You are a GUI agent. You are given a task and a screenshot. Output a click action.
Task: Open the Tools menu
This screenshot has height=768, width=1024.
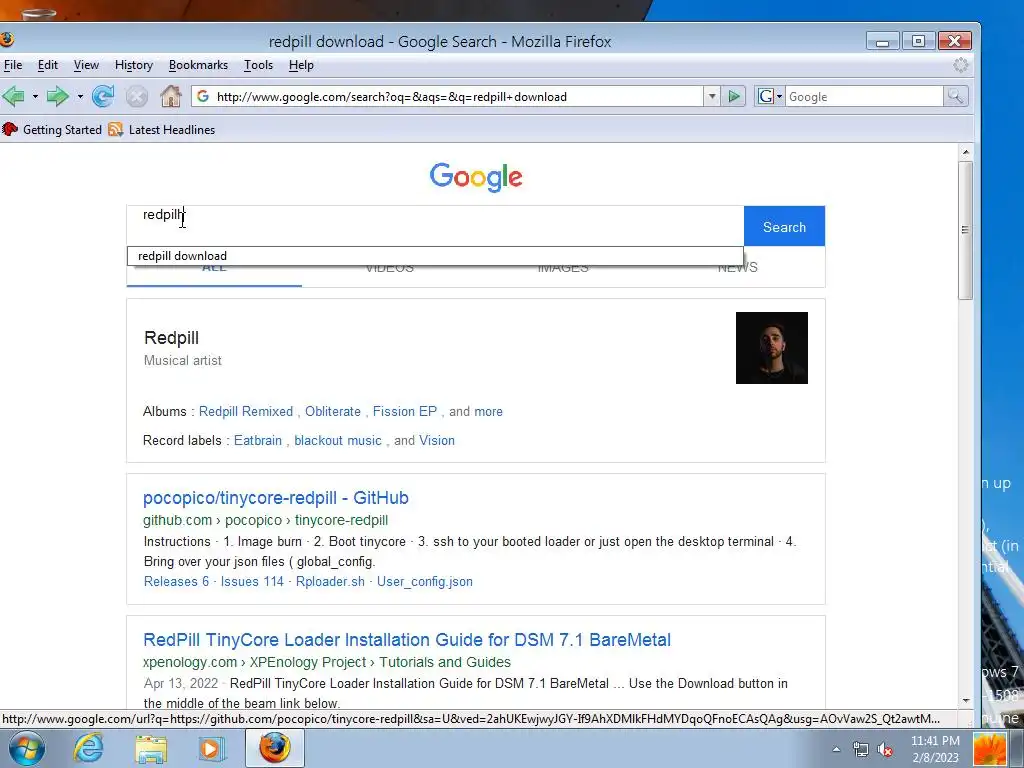(x=259, y=65)
